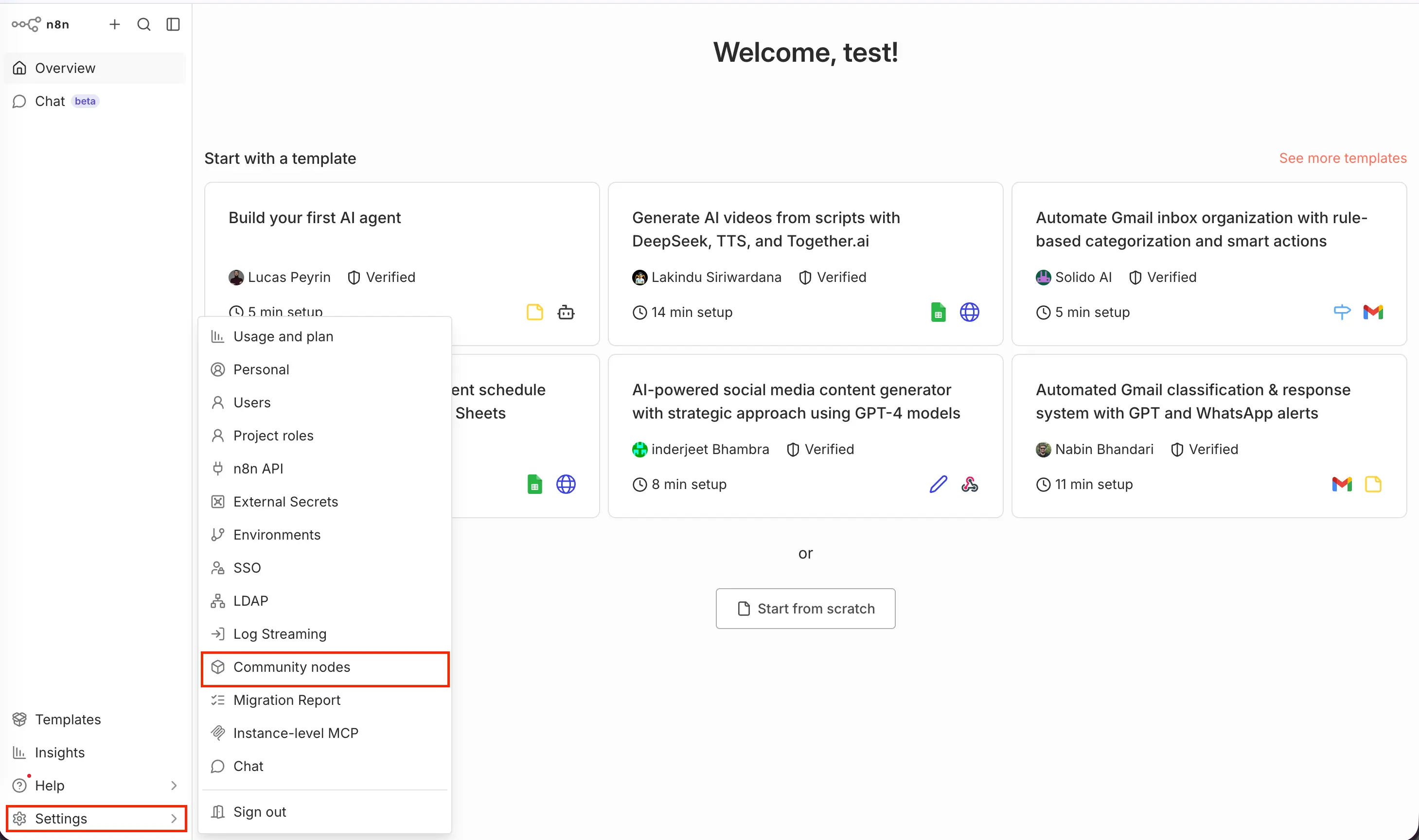Click the Environments branch icon
This screenshot has width=1419, height=840.
pos(218,535)
